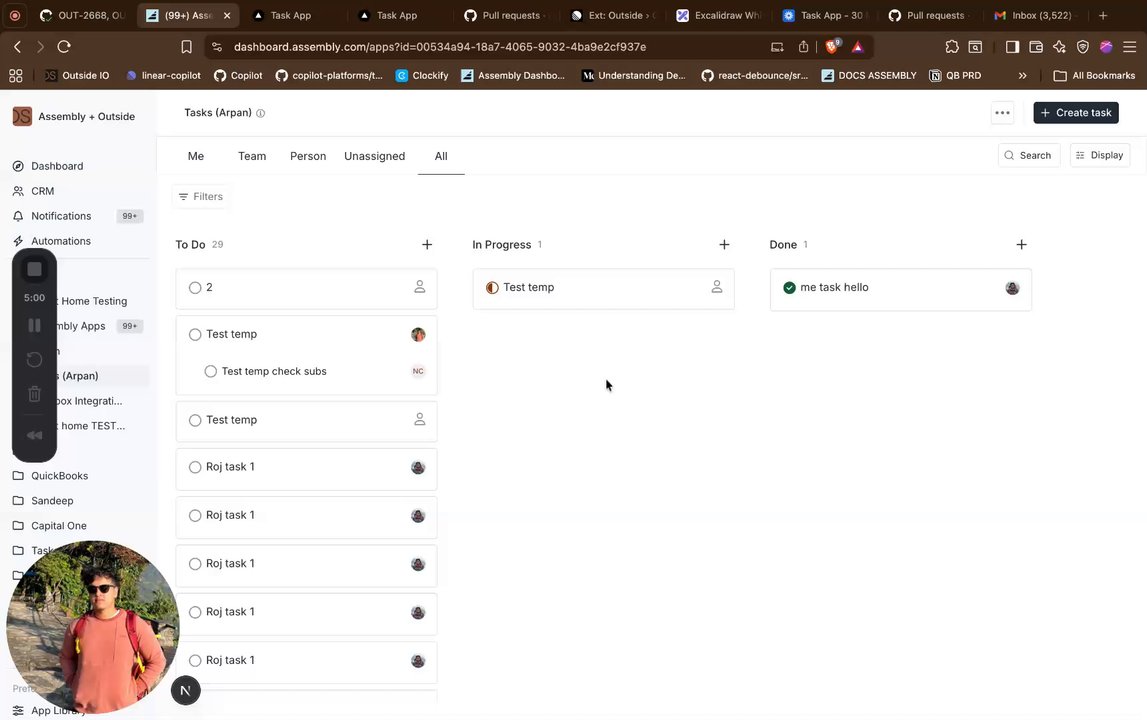Mark task 2 as complete
Image resolution: width=1147 pixels, height=720 pixels.
click(x=195, y=288)
